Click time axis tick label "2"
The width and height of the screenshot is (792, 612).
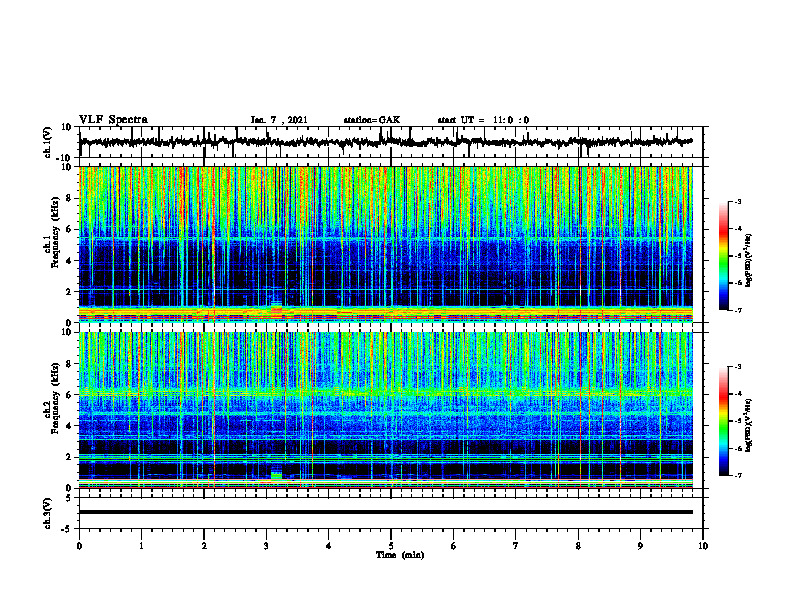point(204,546)
